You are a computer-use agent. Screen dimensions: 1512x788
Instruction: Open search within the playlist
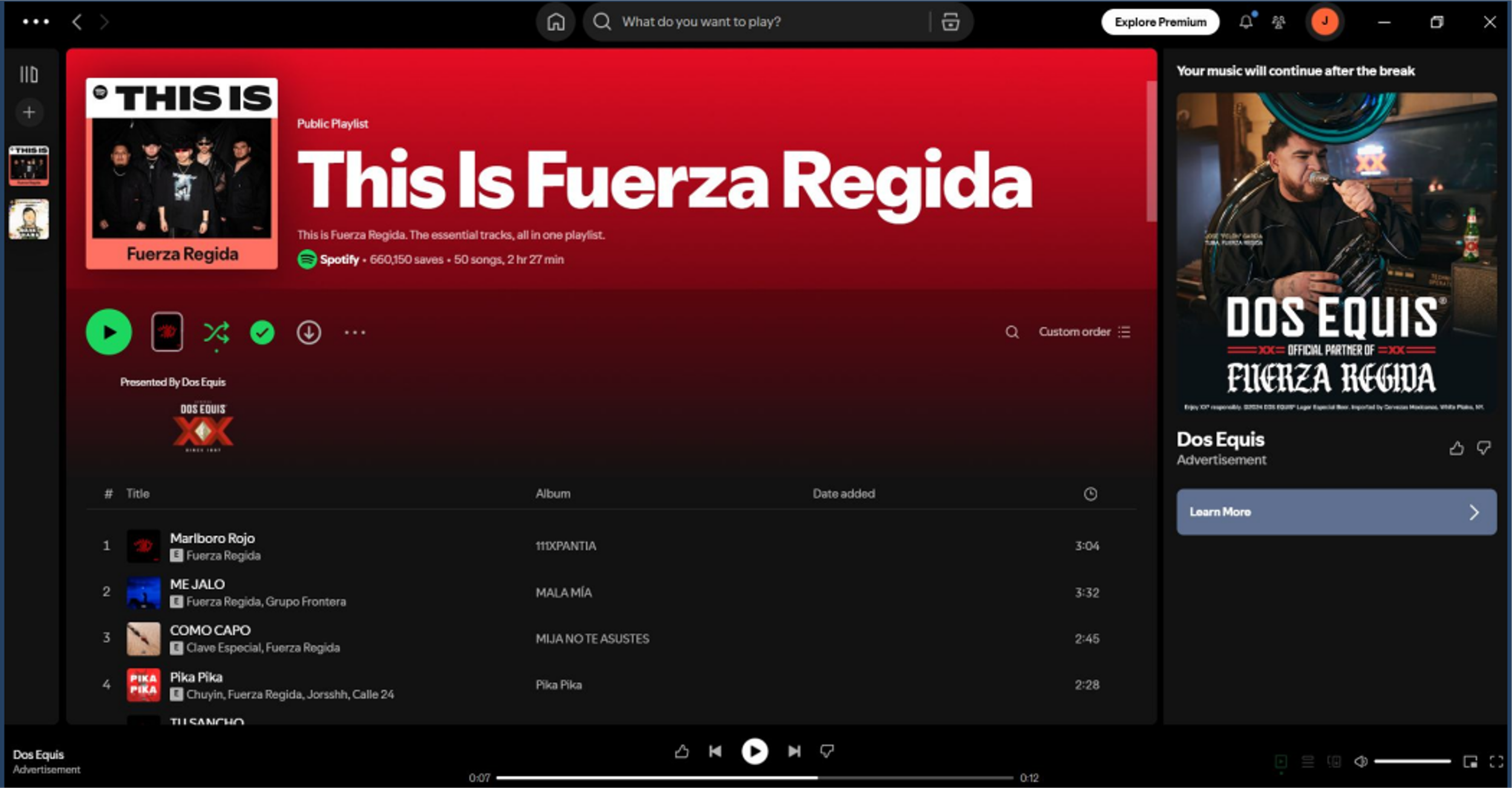point(1011,331)
